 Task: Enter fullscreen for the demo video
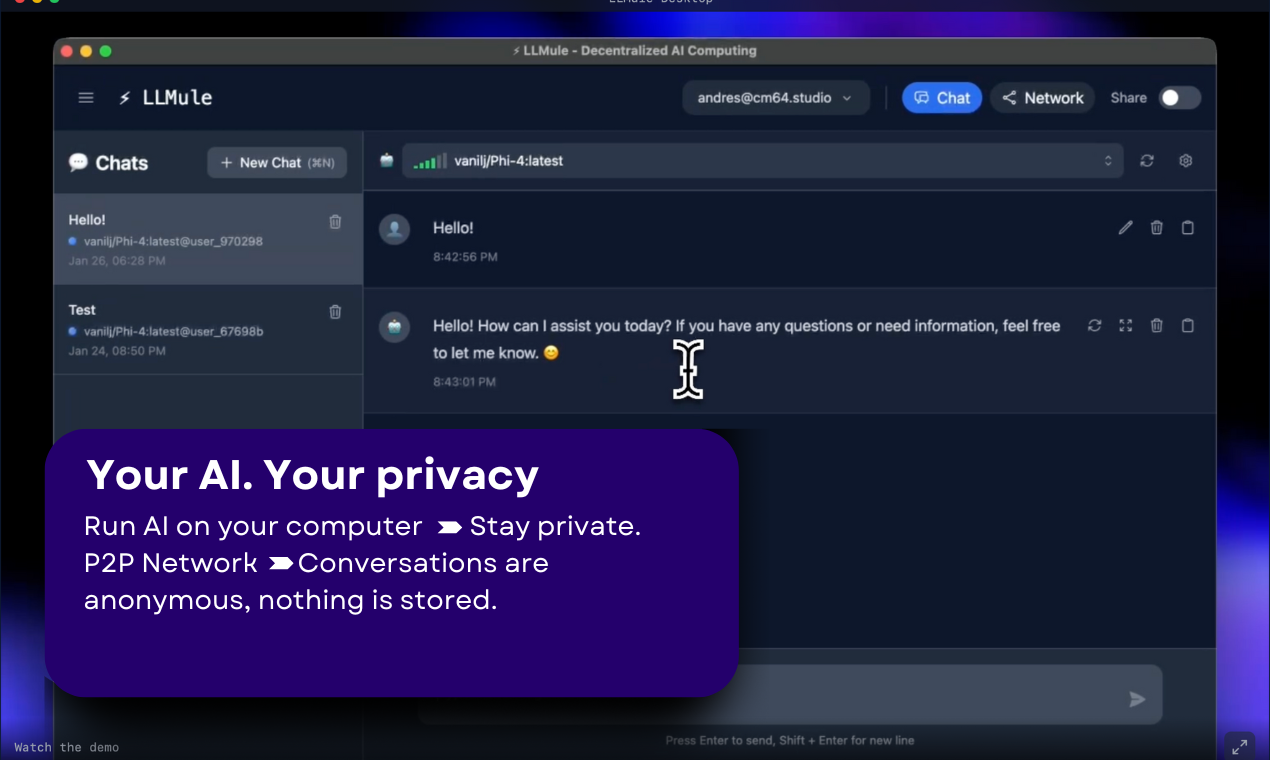[1240, 746]
